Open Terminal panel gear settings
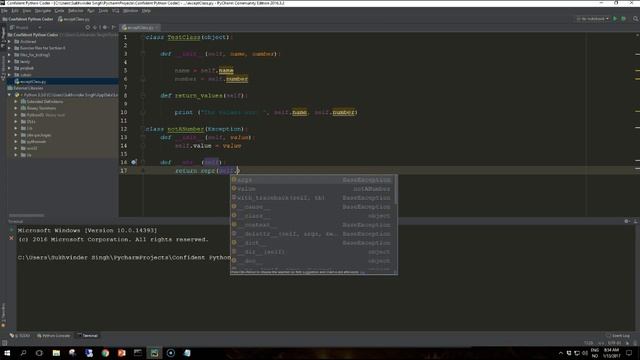 click(x=627, y=221)
